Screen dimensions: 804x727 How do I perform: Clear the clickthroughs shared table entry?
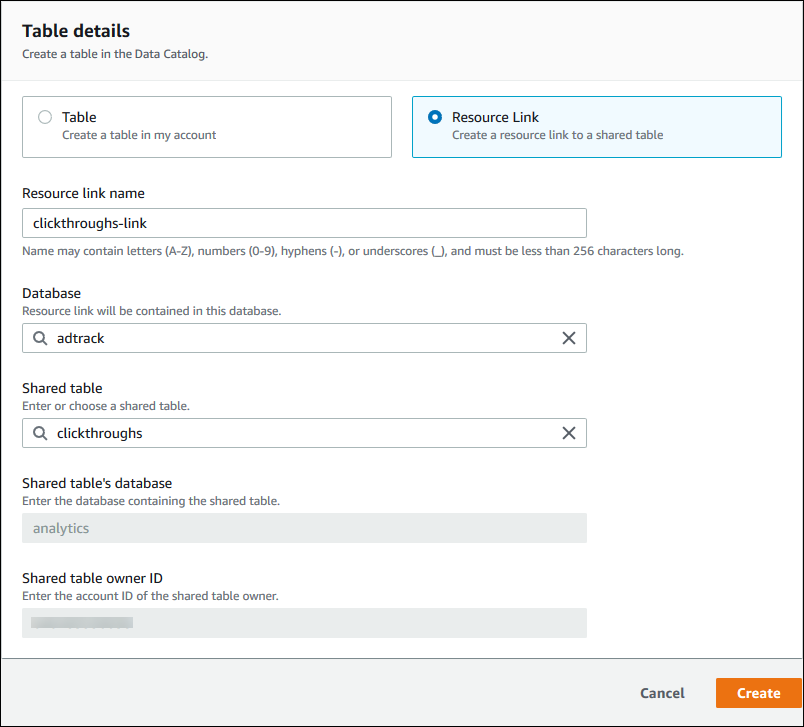568,433
